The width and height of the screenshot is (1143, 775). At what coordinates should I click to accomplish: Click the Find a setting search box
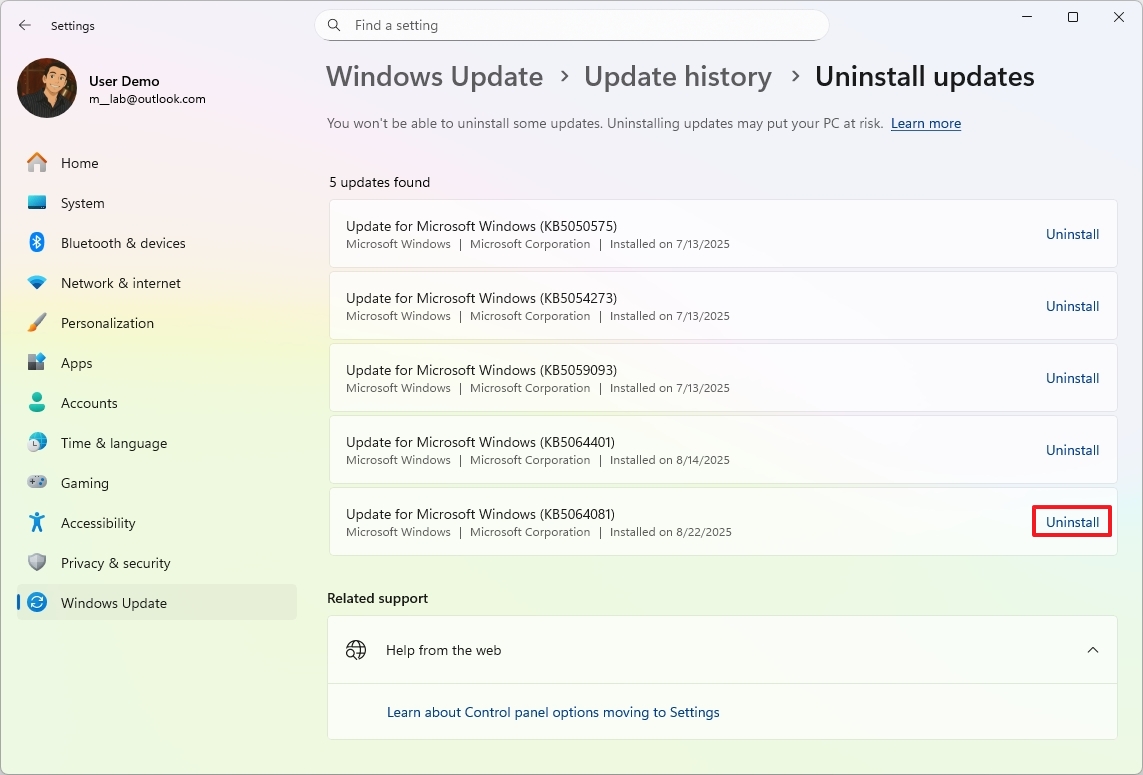click(x=571, y=25)
